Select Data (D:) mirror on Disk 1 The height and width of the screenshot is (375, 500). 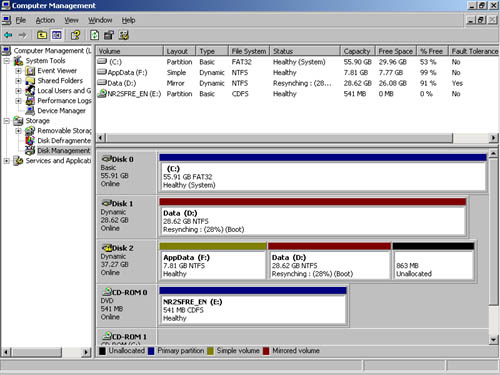click(x=312, y=217)
